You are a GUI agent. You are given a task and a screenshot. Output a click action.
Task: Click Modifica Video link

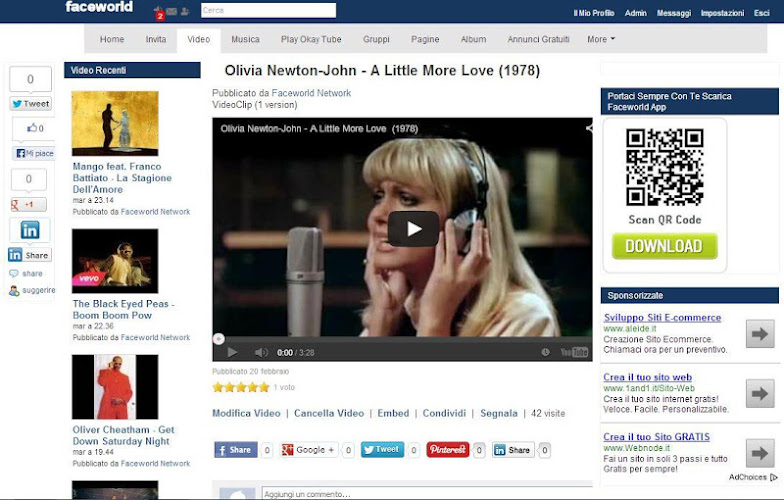[246, 414]
